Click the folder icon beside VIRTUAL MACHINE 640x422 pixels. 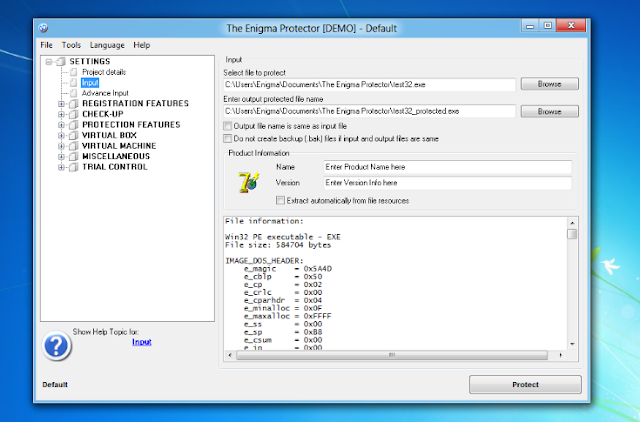pyautogui.click(x=73, y=146)
